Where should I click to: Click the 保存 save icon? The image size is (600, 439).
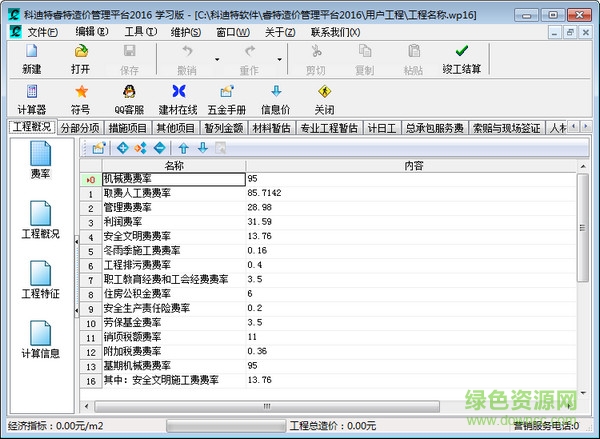(x=129, y=51)
